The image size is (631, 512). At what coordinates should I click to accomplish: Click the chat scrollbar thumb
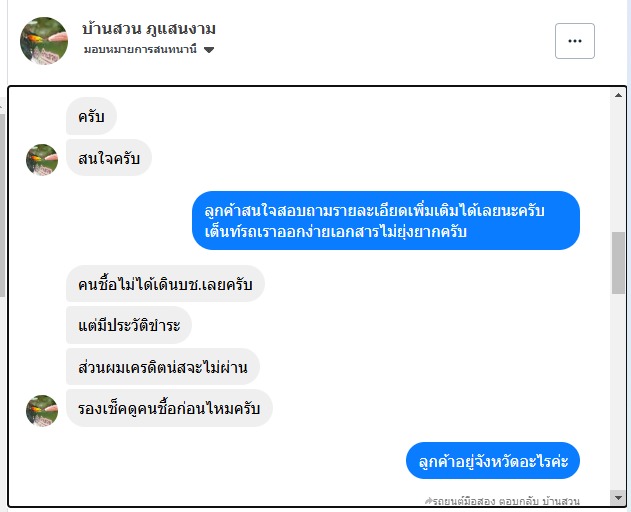618,262
